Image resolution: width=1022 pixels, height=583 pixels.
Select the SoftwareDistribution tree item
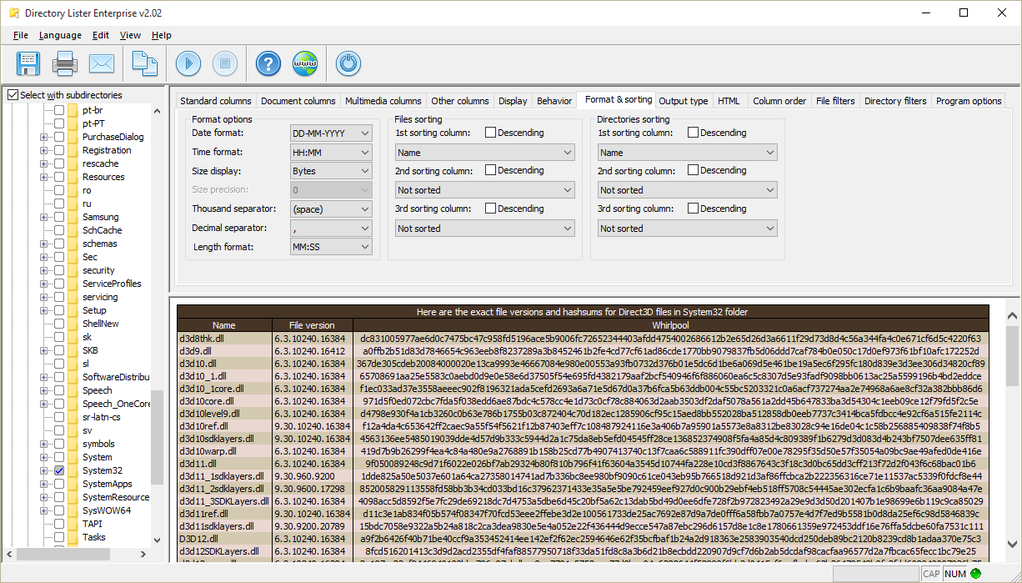pyautogui.click(x=115, y=377)
